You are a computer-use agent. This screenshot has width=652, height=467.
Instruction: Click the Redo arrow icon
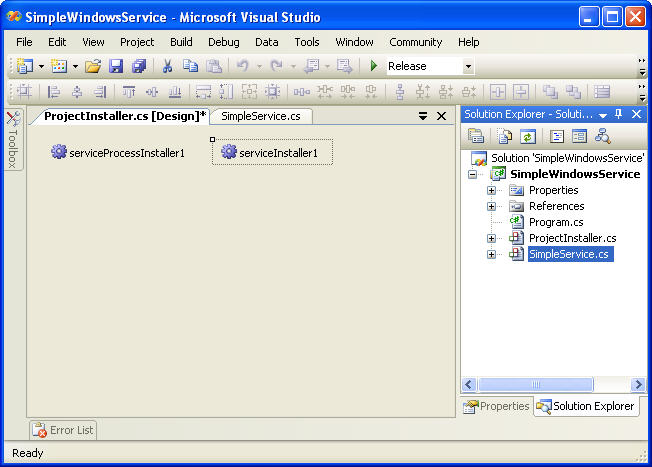coord(277,66)
